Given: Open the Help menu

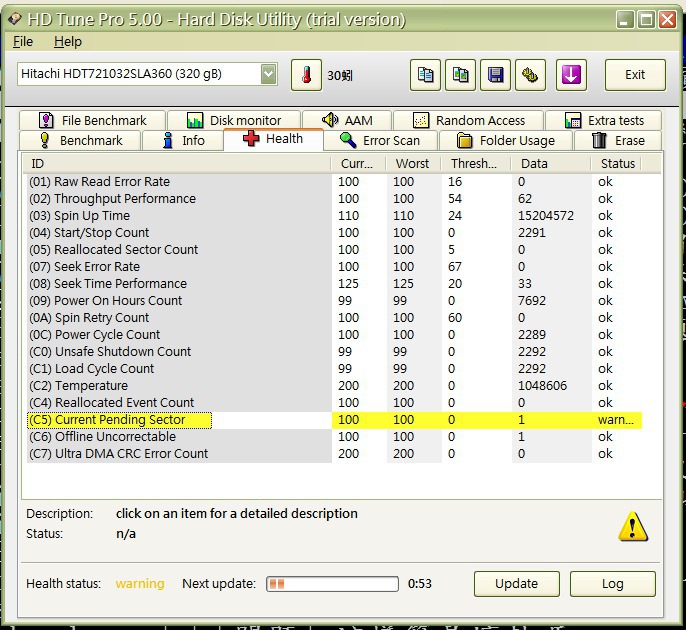Looking at the screenshot, I should [x=68, y=42].
